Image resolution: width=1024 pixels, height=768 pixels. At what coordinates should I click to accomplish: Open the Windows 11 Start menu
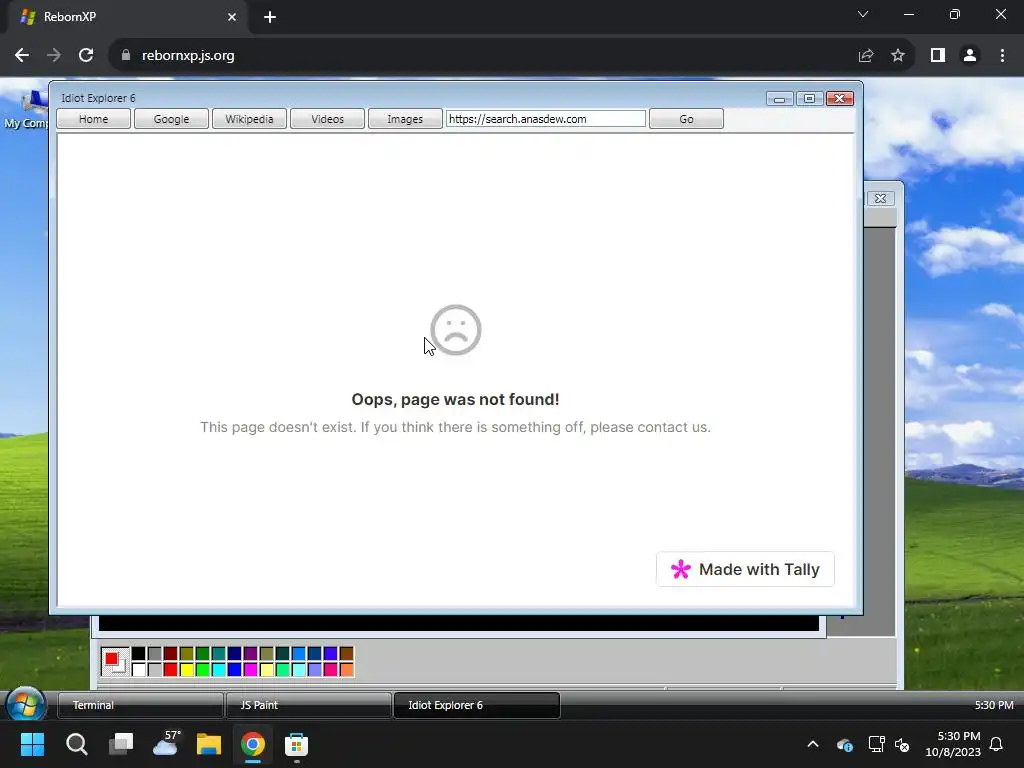[x=32, y=744]
